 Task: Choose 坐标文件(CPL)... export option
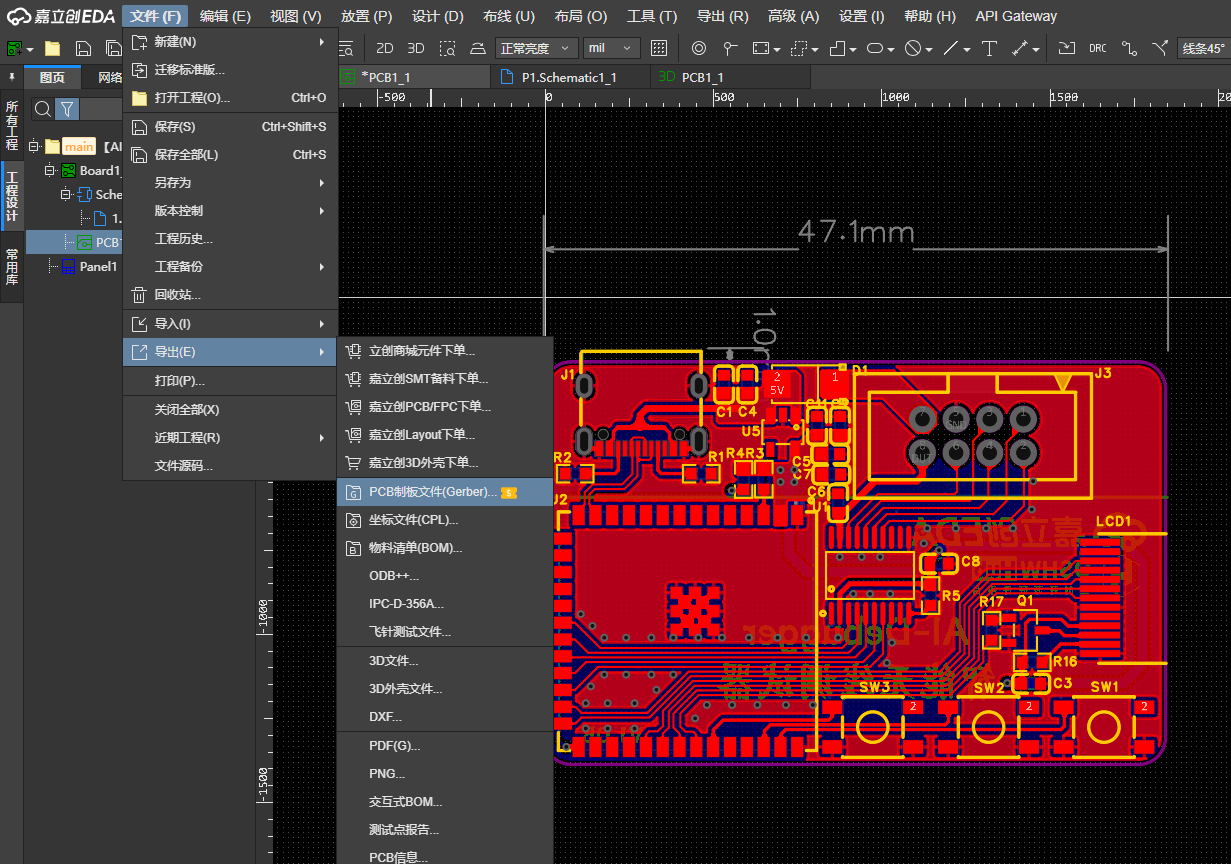[x=445, y=520]
